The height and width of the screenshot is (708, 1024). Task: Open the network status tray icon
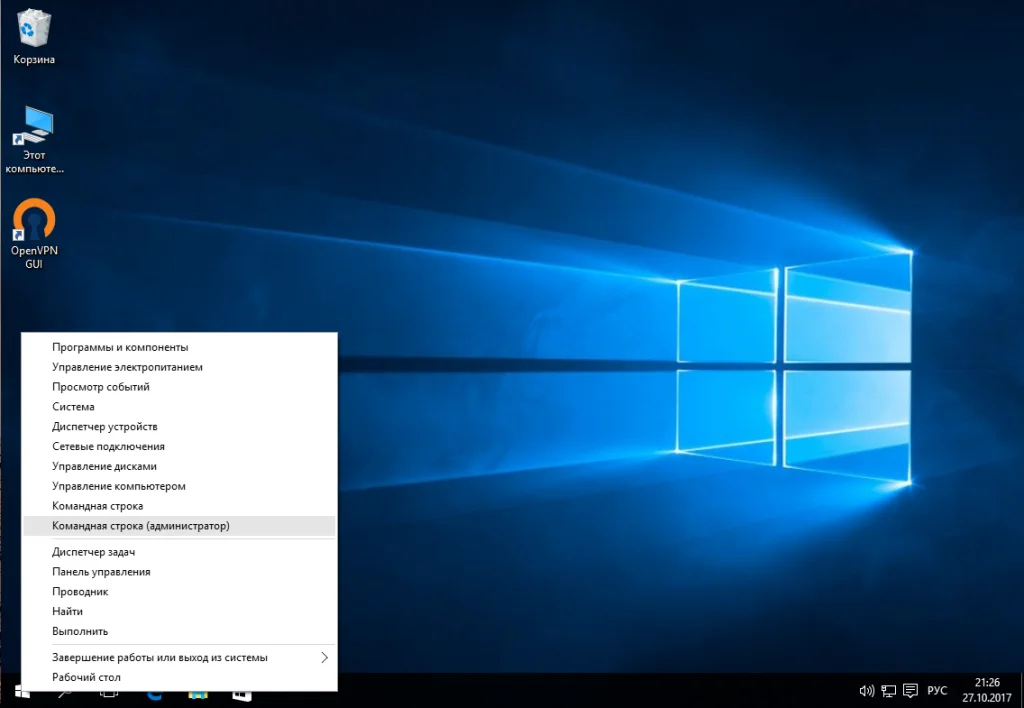coord(888,690)
